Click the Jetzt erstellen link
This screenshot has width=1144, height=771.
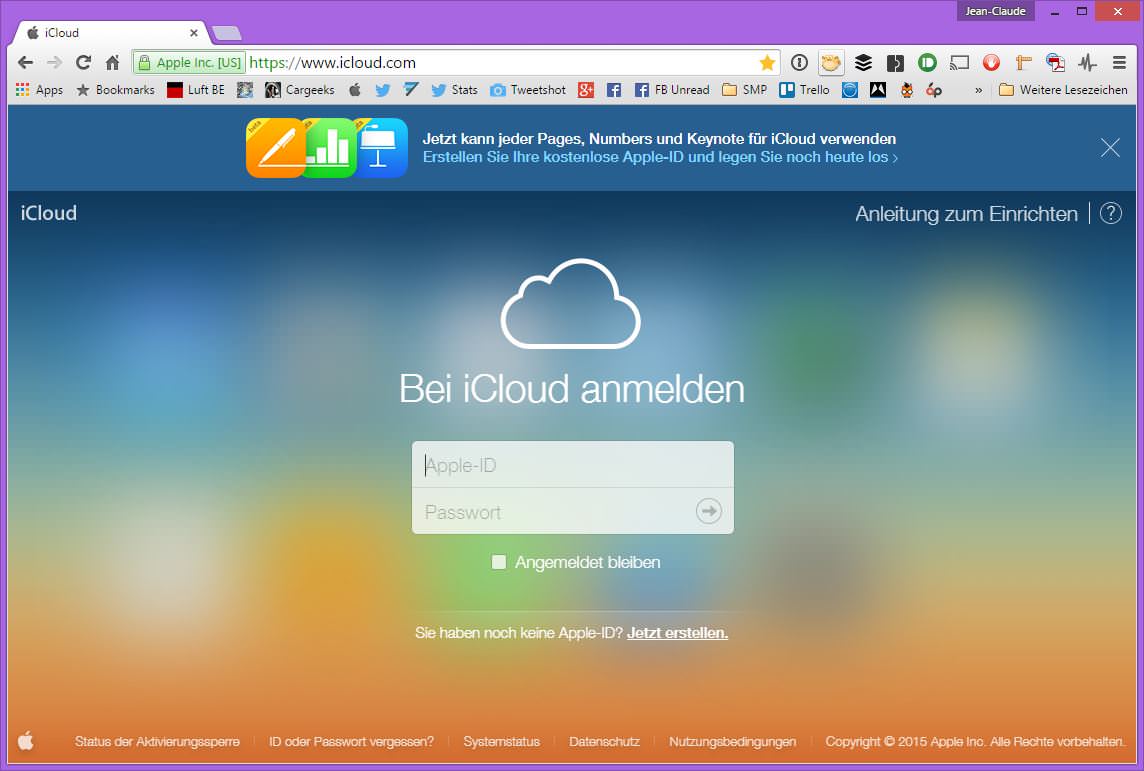677,633
